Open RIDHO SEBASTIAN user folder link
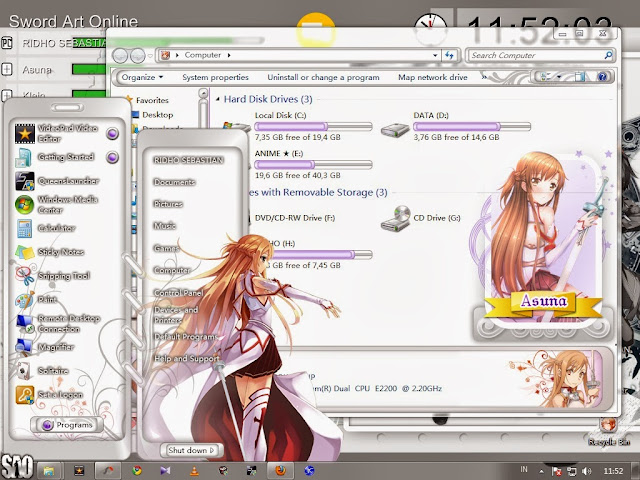Screen dimensions: 640x480 [189, 160]
